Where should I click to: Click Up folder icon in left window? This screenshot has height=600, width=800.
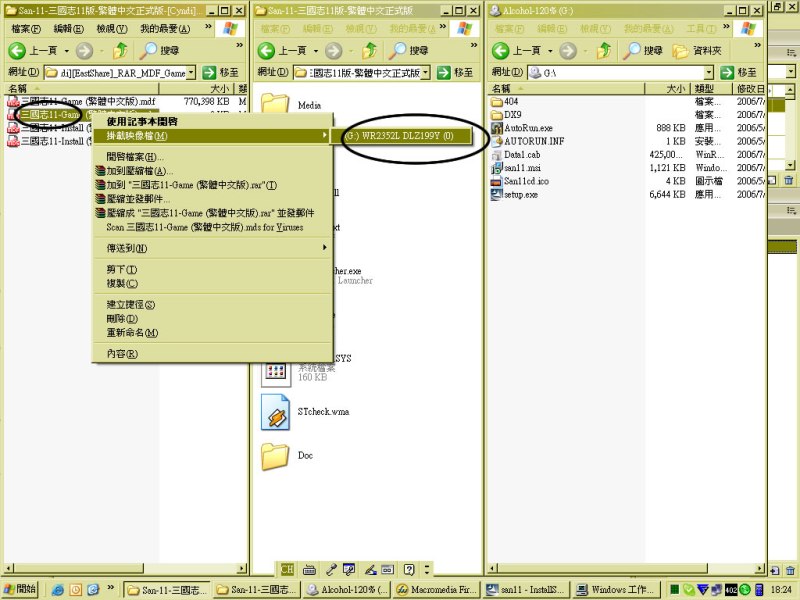pos(121,51)
